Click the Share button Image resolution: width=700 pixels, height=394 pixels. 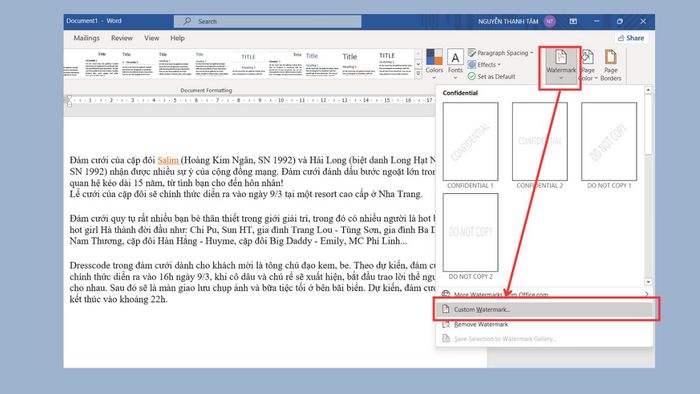click(x=631, y=38)
